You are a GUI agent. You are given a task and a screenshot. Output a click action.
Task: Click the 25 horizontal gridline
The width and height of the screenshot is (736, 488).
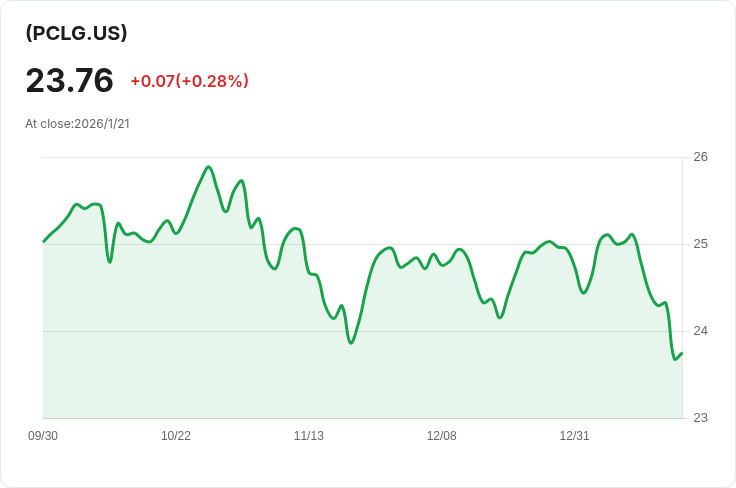362,244
